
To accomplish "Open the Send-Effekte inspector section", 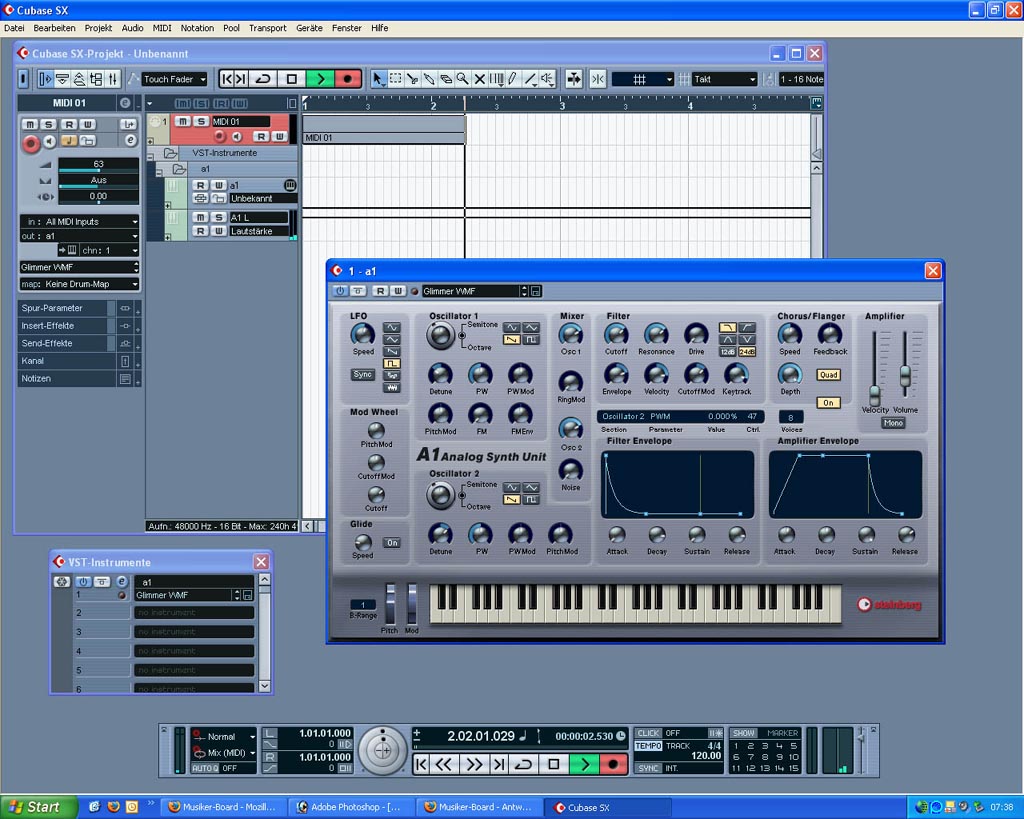I will tap(63, 344).
